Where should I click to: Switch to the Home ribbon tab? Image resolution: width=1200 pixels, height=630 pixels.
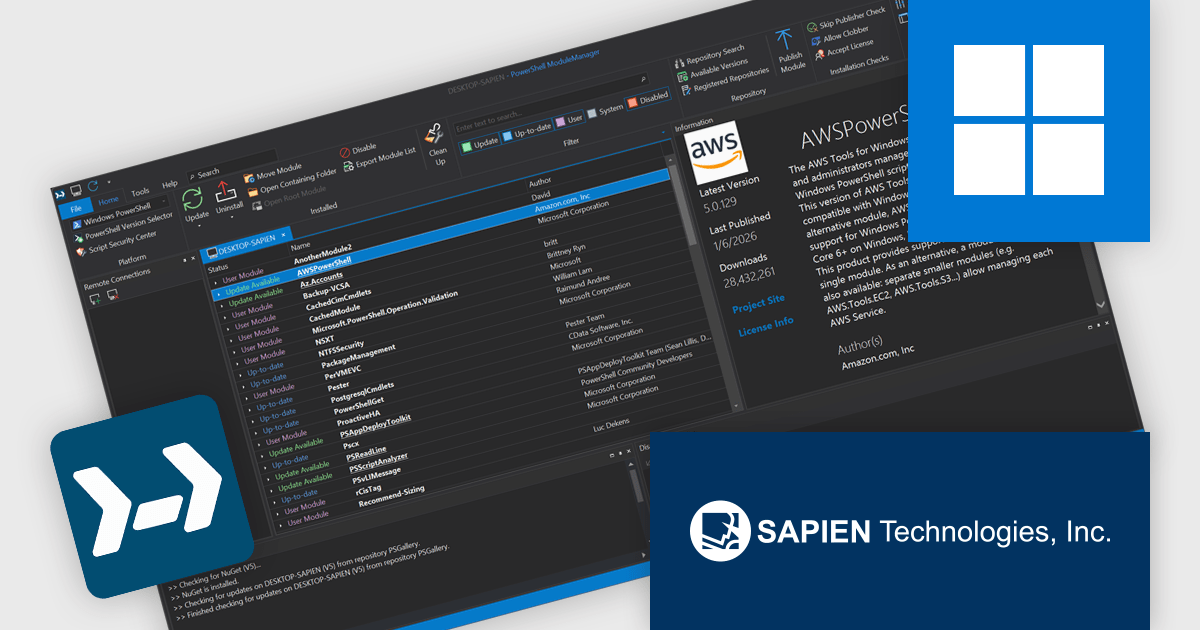(108, 200)
